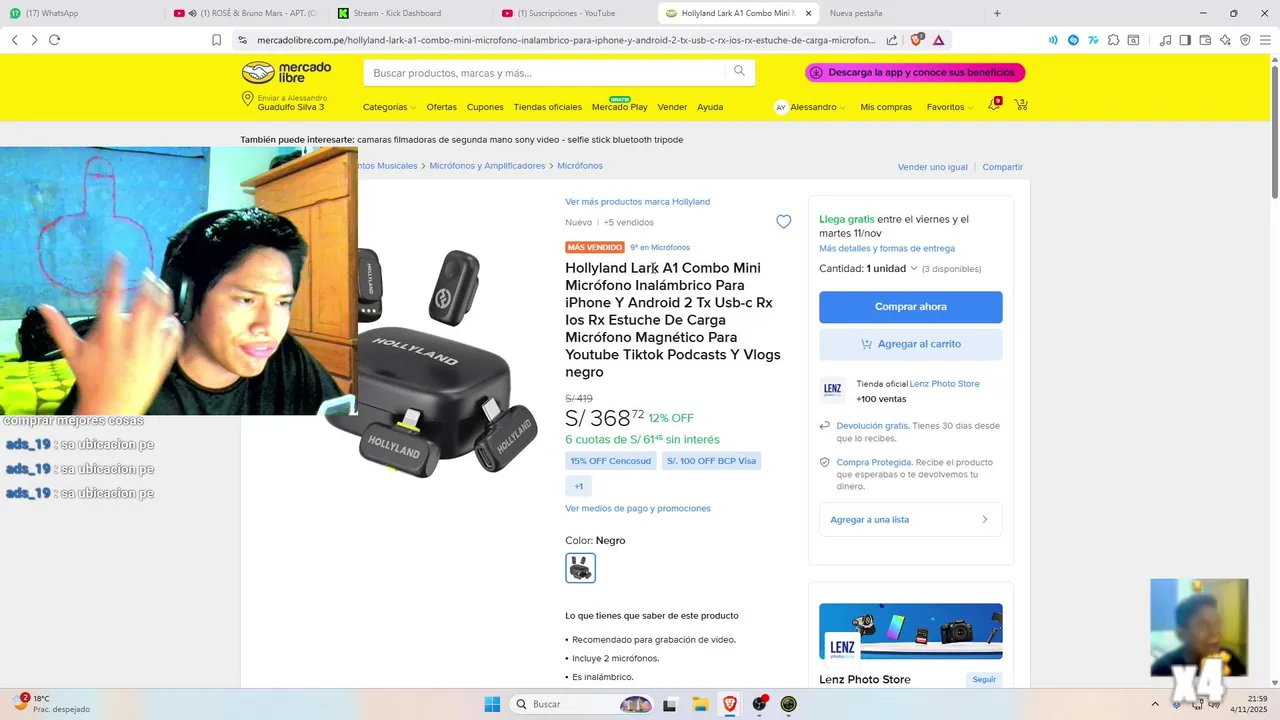Open the browser hamburger menu
Image resolution: width=1280 pixels, height=720 pixels.
point(1265,40)
